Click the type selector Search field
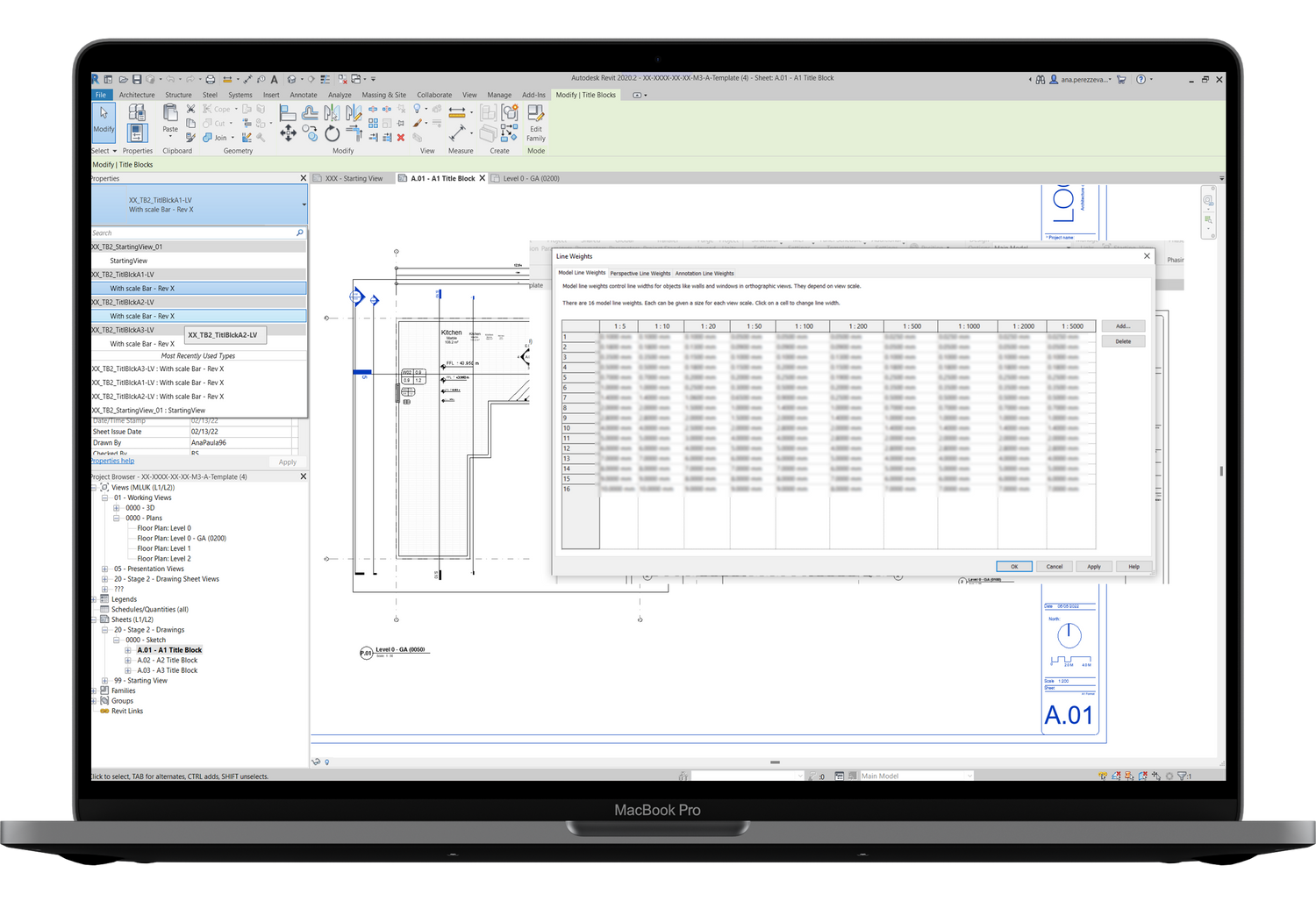The width and height of the screenshot is (1316, 923). (193, 233)
